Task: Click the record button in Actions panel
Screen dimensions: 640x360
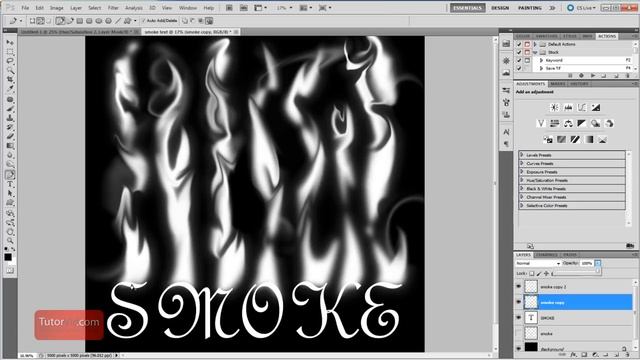Action: click(581, 76)
